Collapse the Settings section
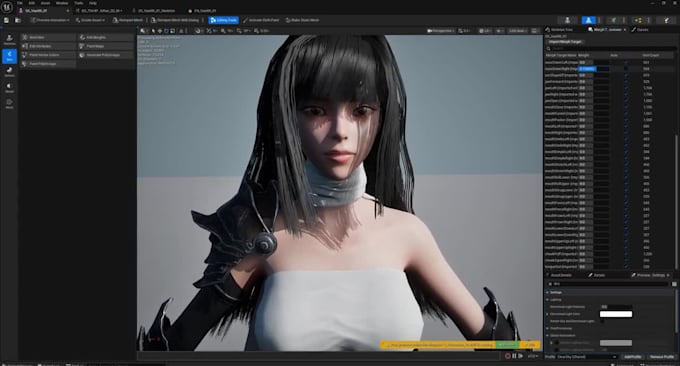680x366 pixels. 548,292
